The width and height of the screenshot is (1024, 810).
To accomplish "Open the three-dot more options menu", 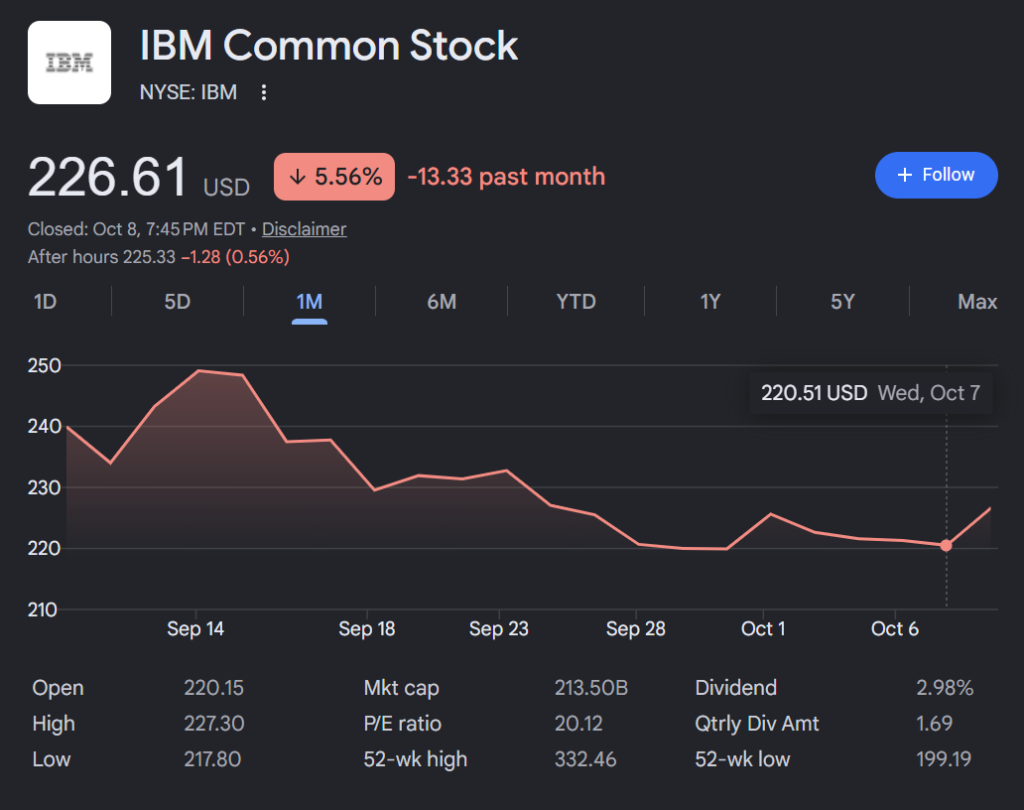I will 264,92.
